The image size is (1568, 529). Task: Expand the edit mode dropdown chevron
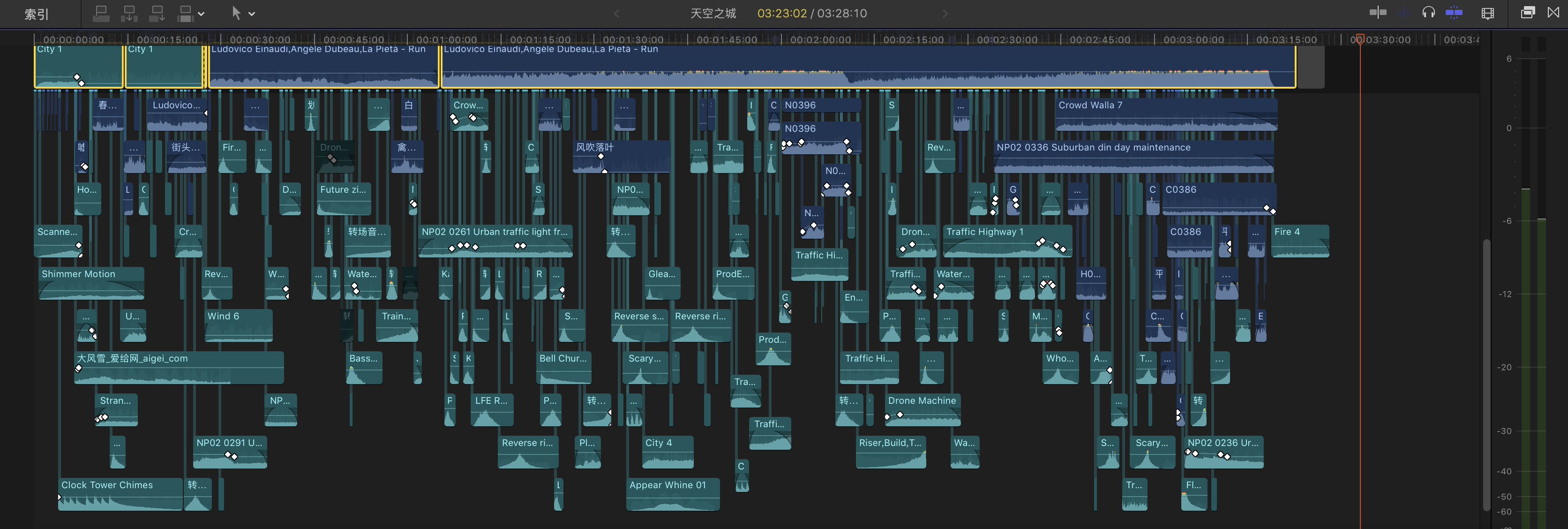[x=202, y=14]
